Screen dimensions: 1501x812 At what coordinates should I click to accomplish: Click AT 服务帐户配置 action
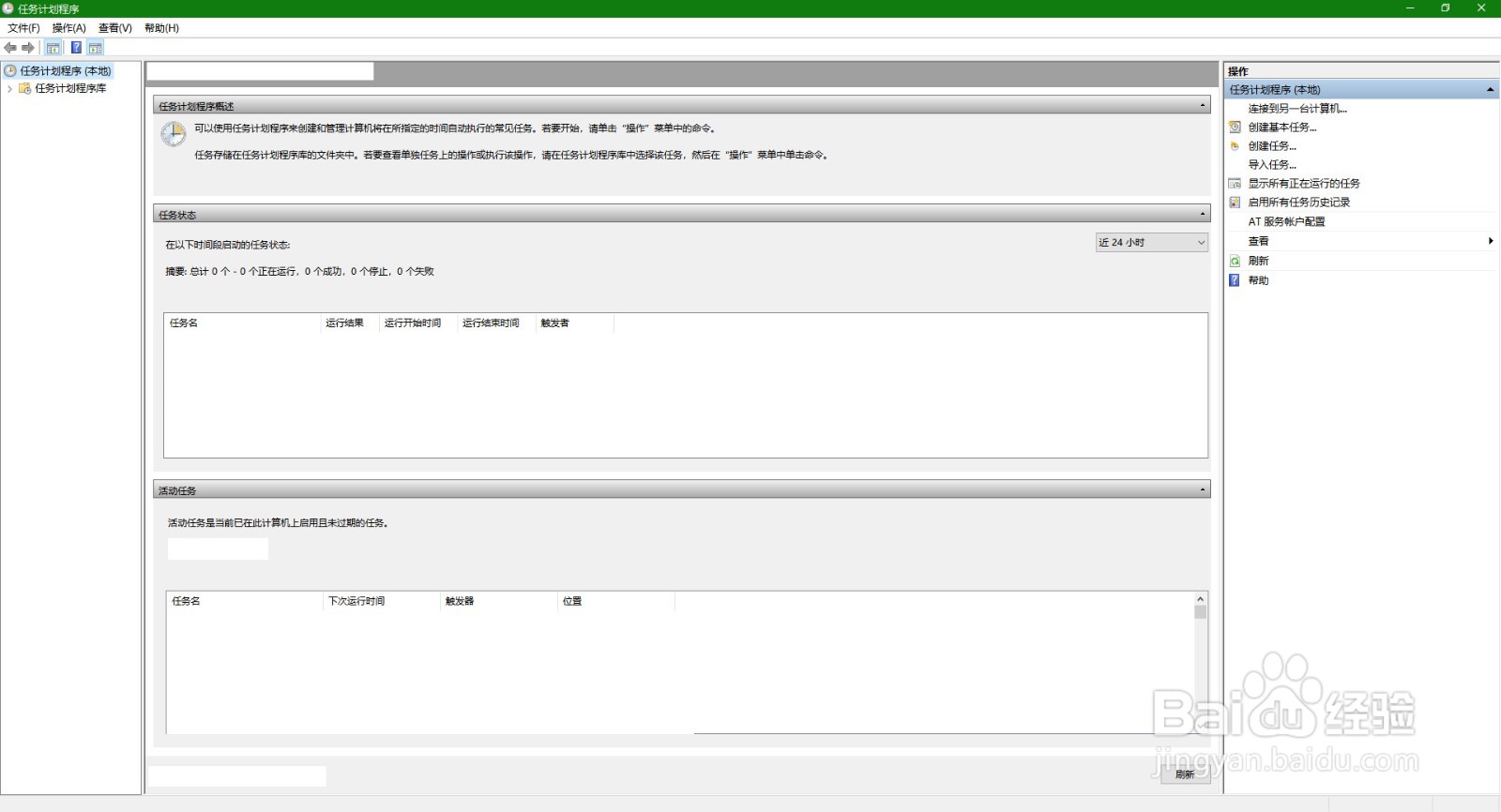[1286, 221]
